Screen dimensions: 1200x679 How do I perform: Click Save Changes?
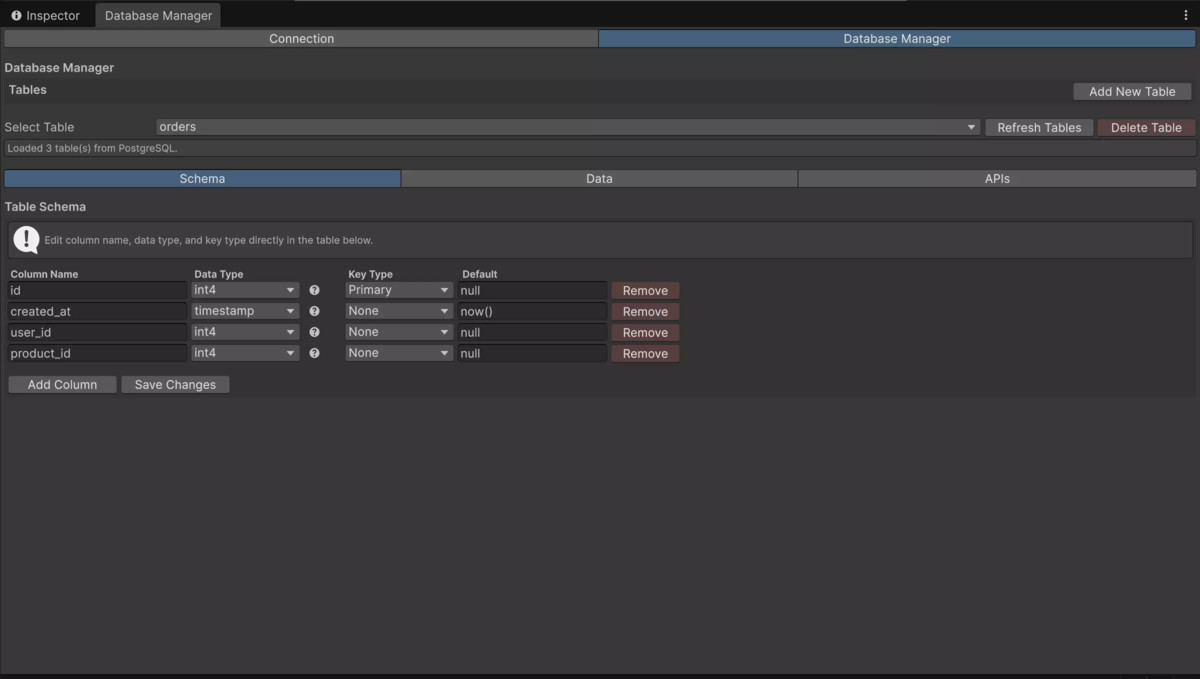tap(175, 384)
